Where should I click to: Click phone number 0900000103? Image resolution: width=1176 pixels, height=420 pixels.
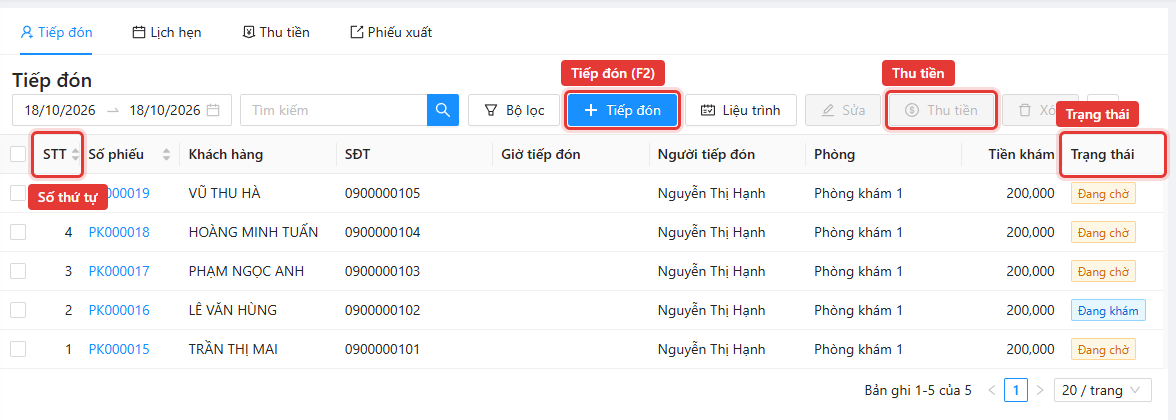(x=382, y=271)
